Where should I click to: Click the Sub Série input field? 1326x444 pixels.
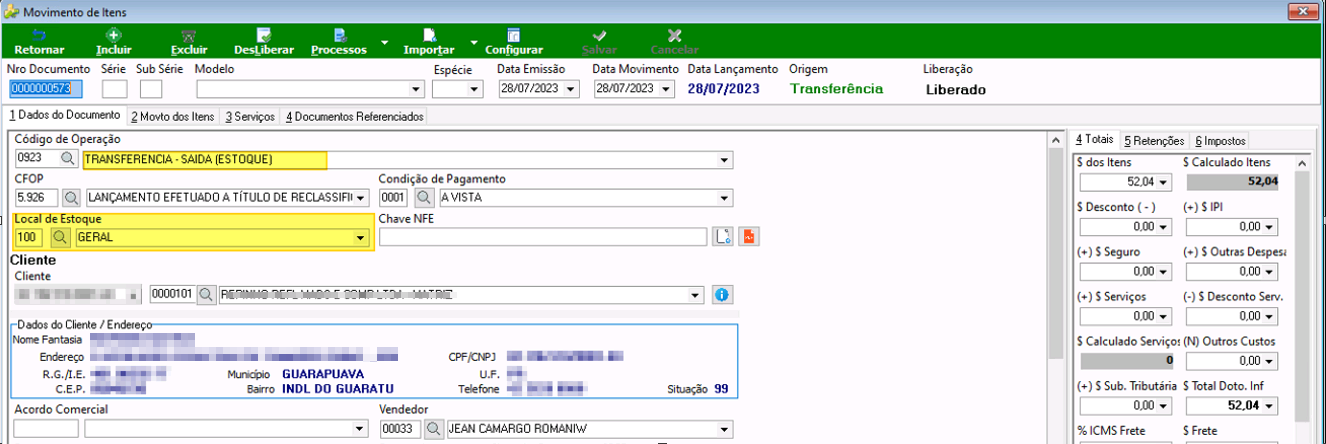[x=151, y=89]
